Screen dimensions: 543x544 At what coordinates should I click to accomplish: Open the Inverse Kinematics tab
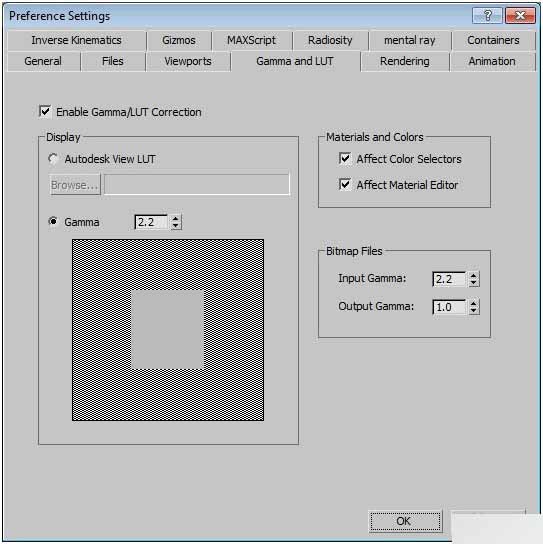77,40
